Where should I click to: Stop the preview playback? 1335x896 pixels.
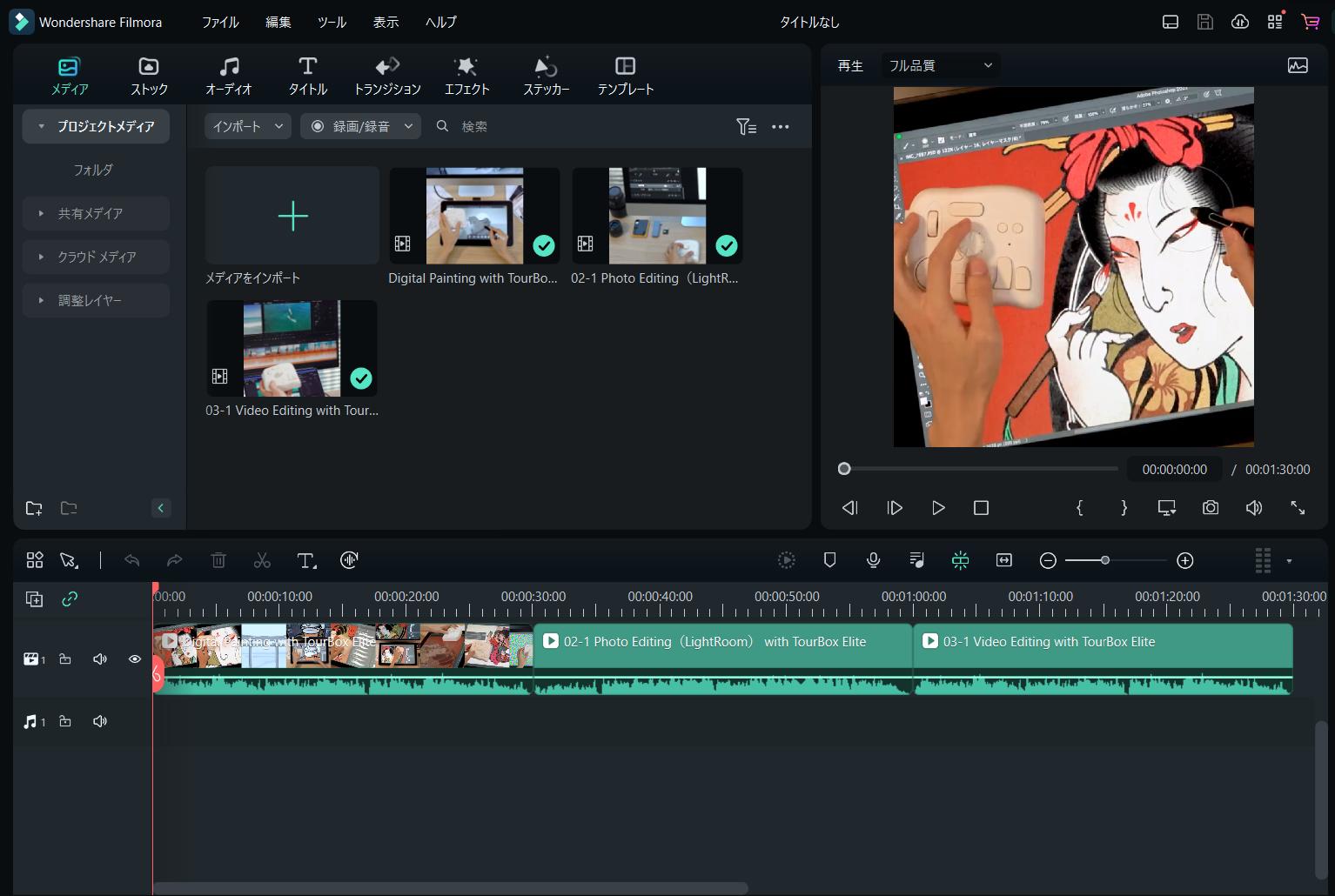[982, 508]
